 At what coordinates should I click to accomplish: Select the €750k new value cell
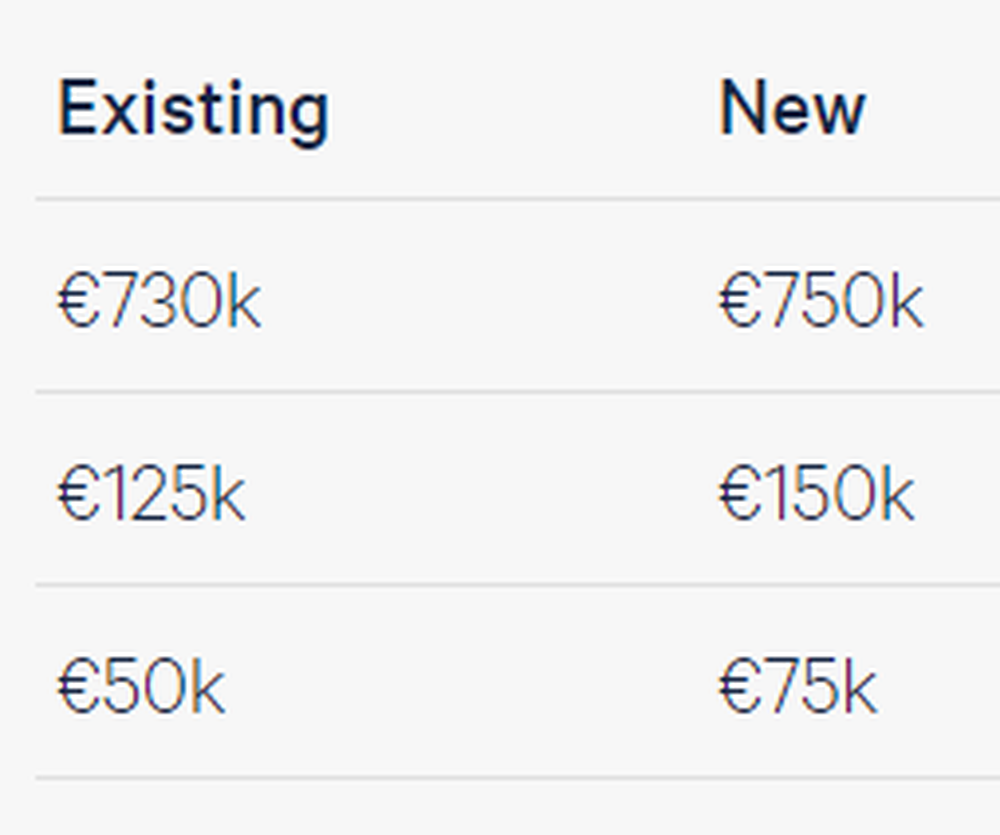(821, 299)
